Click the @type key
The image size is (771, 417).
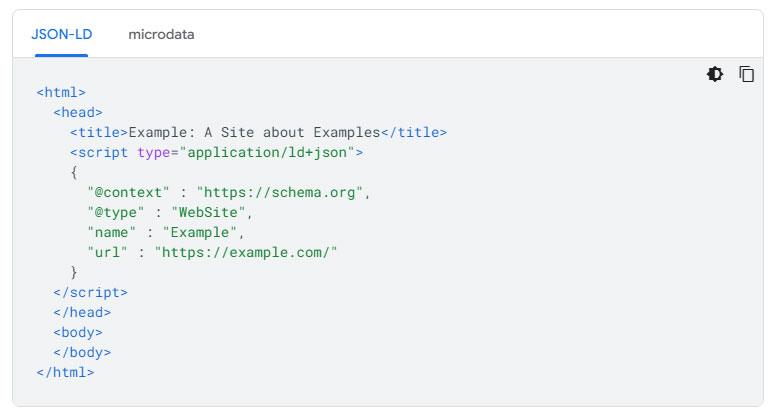pos(116,212)
